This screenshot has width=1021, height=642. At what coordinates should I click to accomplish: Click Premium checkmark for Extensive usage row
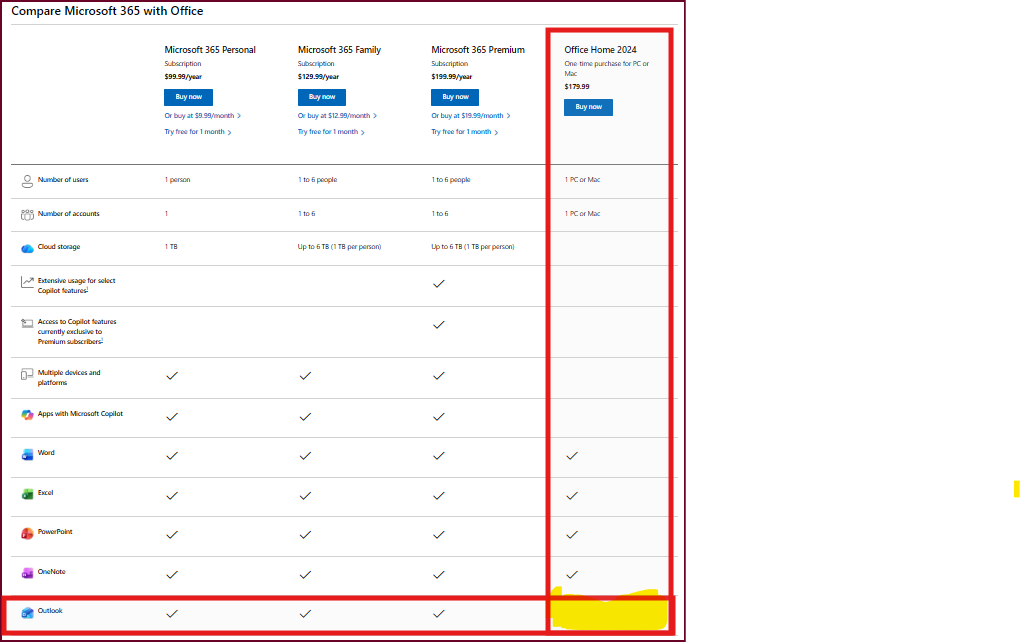tap(439, 284)
